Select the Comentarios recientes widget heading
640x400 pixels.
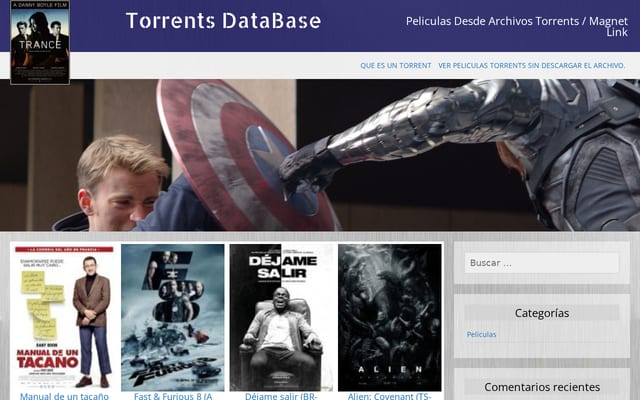pyautogui.click(x=542, y=387)
